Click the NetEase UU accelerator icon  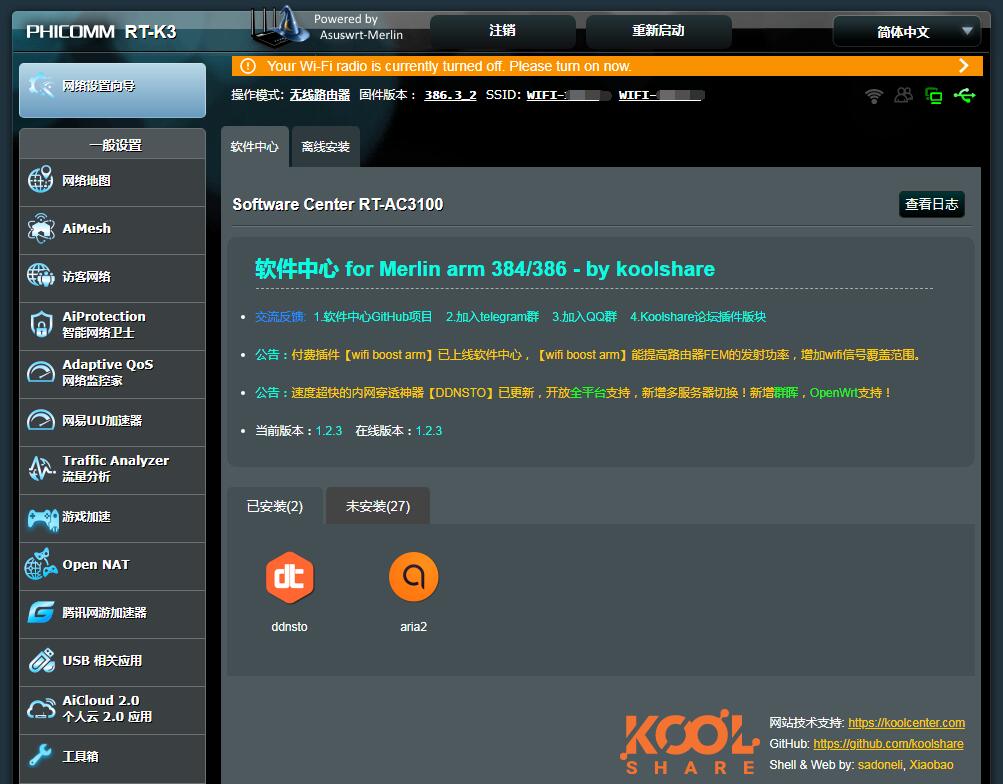(x=41, y=420)
